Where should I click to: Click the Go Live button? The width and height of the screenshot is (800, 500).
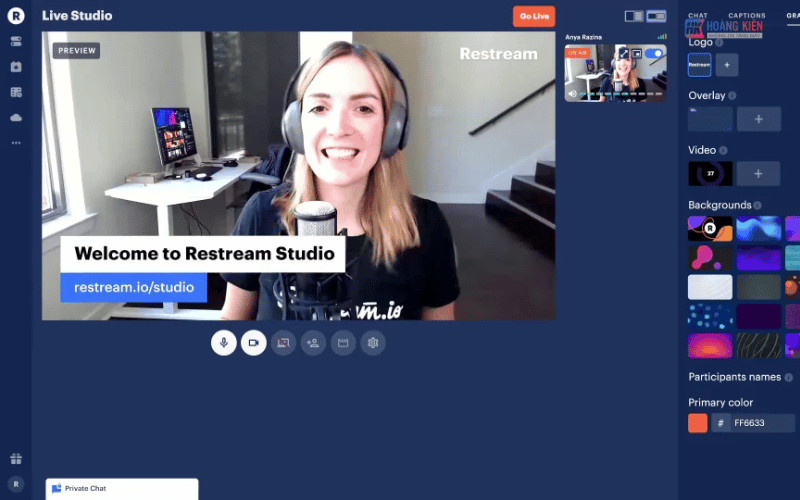pos(534,16)
